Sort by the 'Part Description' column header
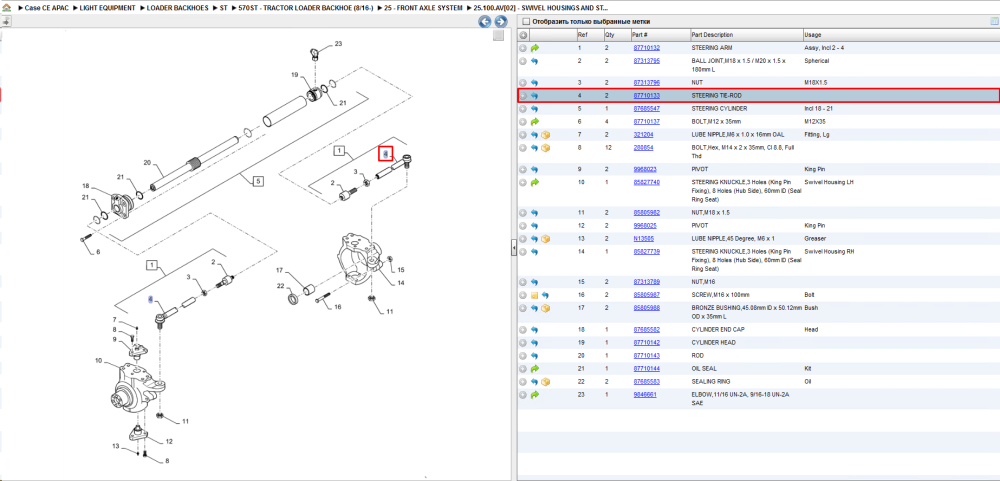Image resolution: width=1000 pixels, height=481 pixels. [x=712, y=34]
